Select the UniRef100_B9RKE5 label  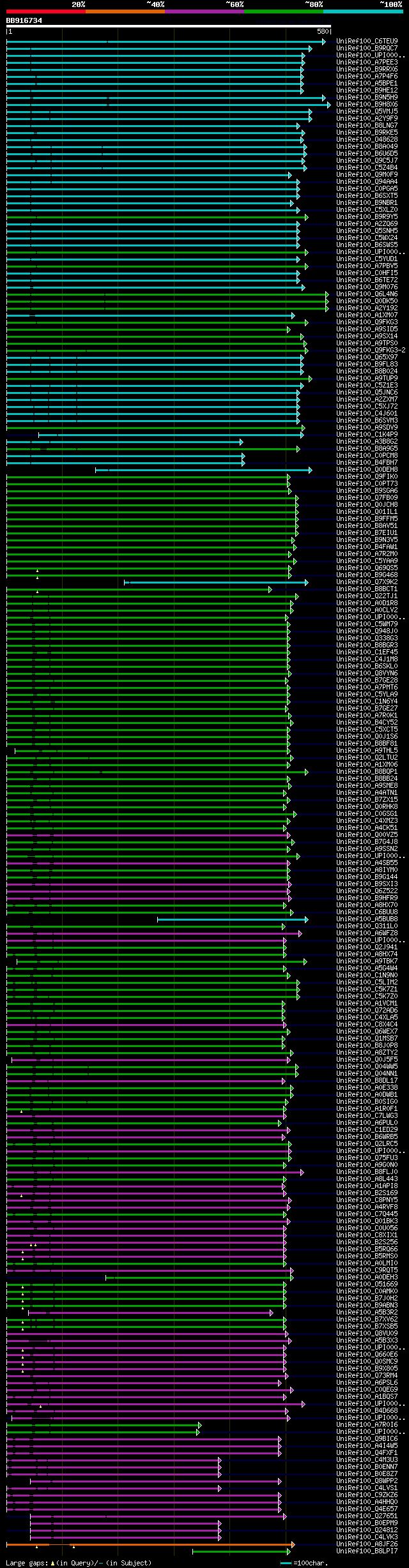point(367,132)
